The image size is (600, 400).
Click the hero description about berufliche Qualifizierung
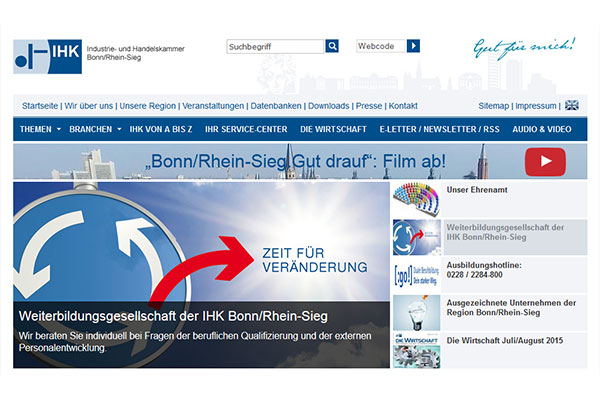coord(195,342)
